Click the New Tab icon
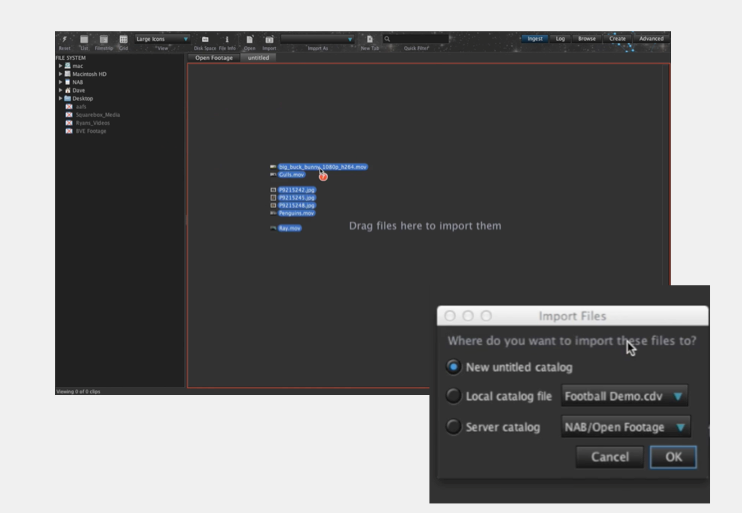Viewport: 742px width, 513px height. 370,39
